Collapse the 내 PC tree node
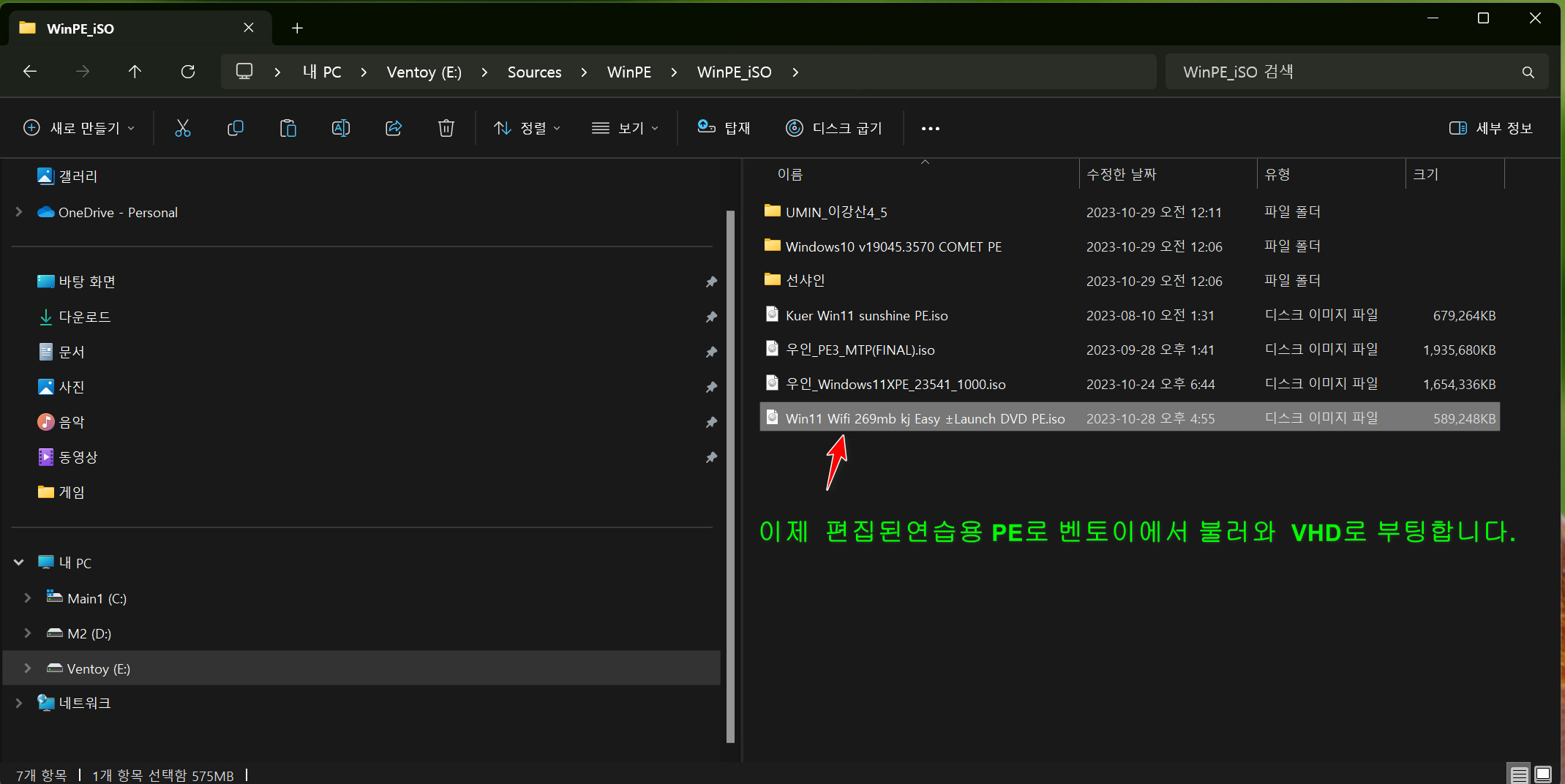Viewport: 1565px width, 784px height. pos(19,562)
